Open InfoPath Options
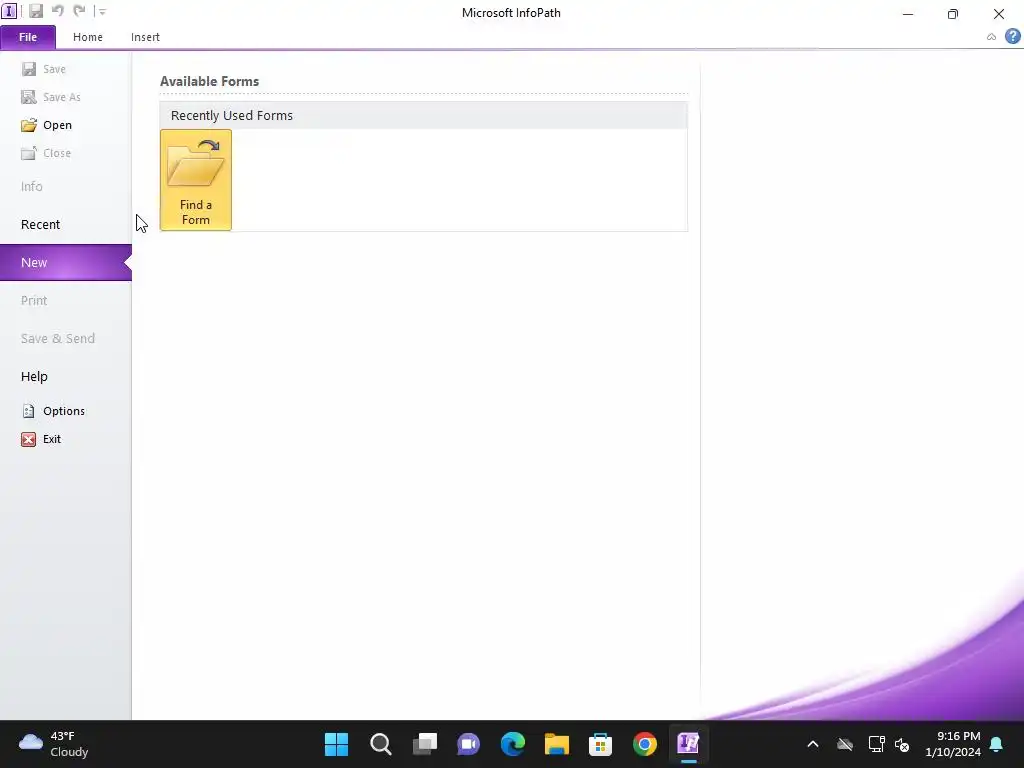This screenshot has height=768, width=1024. pyautogui.click(x=53, y=411)
